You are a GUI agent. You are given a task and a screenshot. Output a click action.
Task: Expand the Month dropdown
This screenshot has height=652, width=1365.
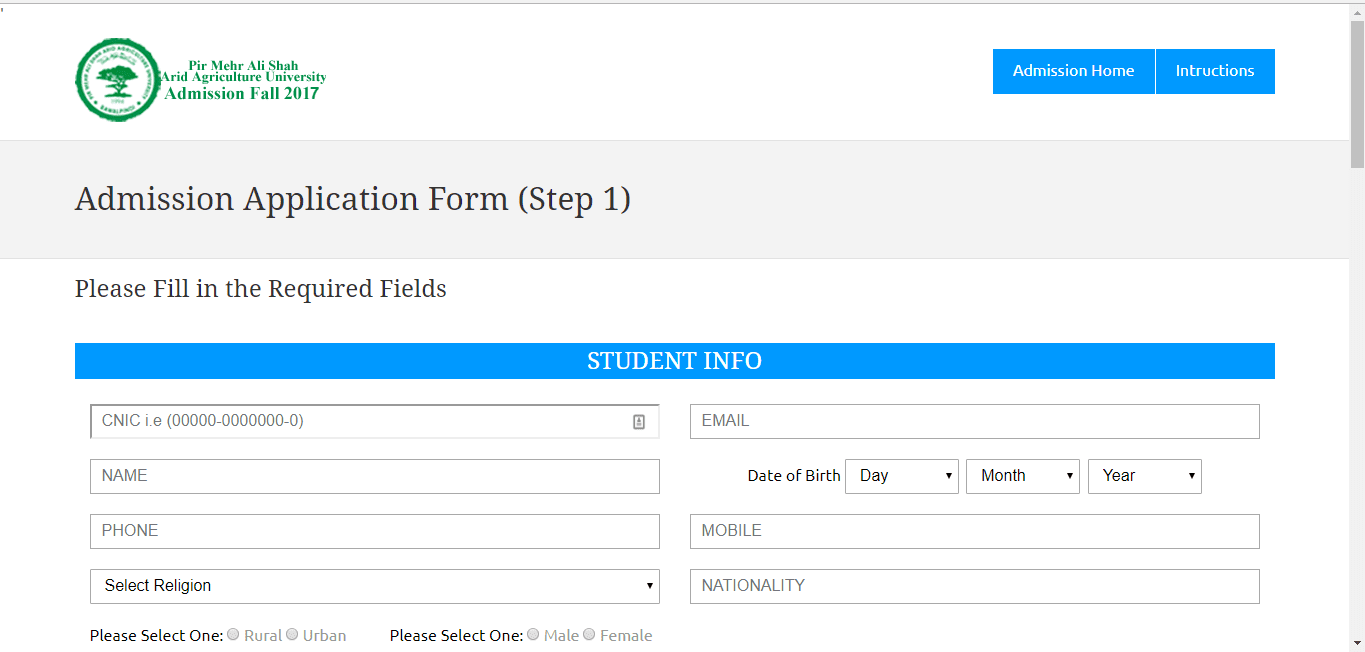tap(1022, 476)
